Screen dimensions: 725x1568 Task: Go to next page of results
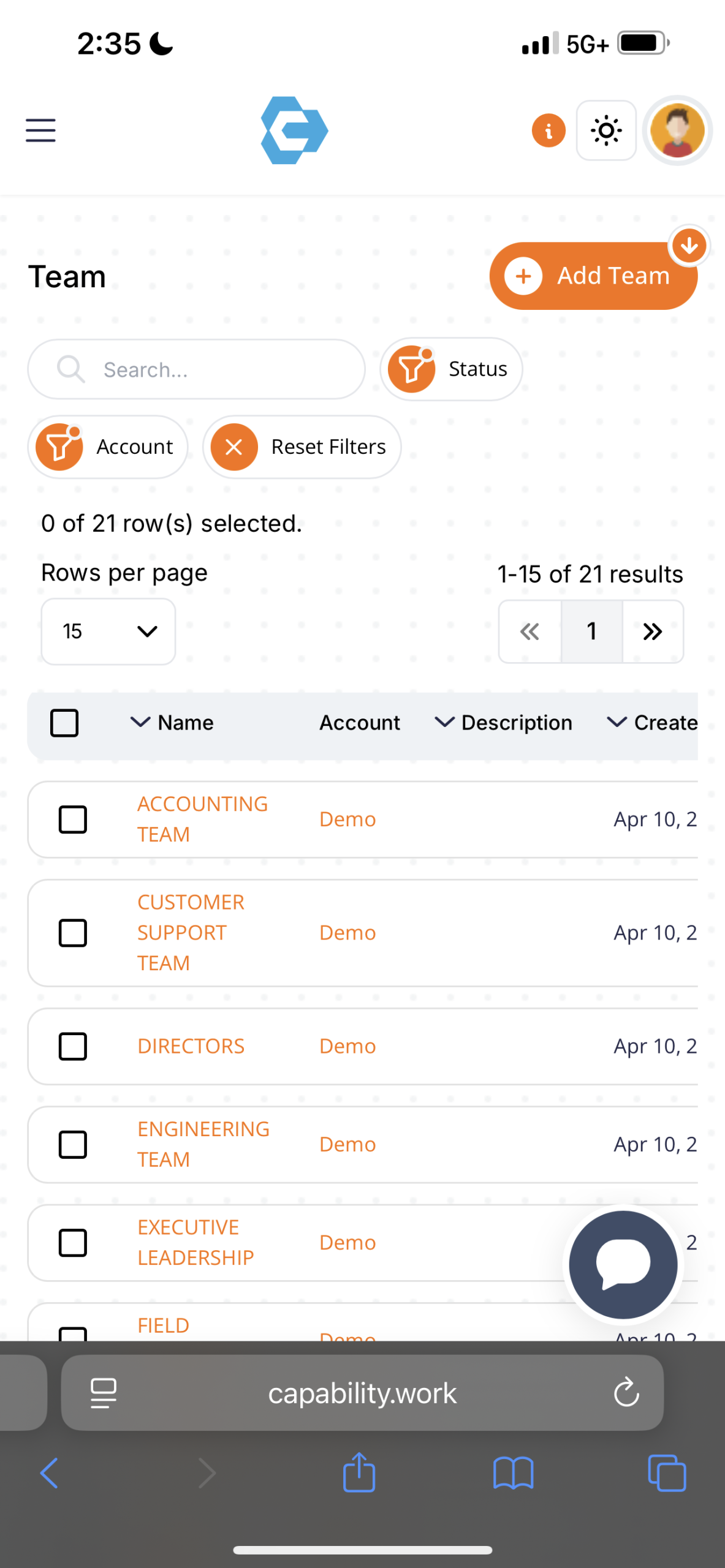pyautogui.click(x=652, y=631)
